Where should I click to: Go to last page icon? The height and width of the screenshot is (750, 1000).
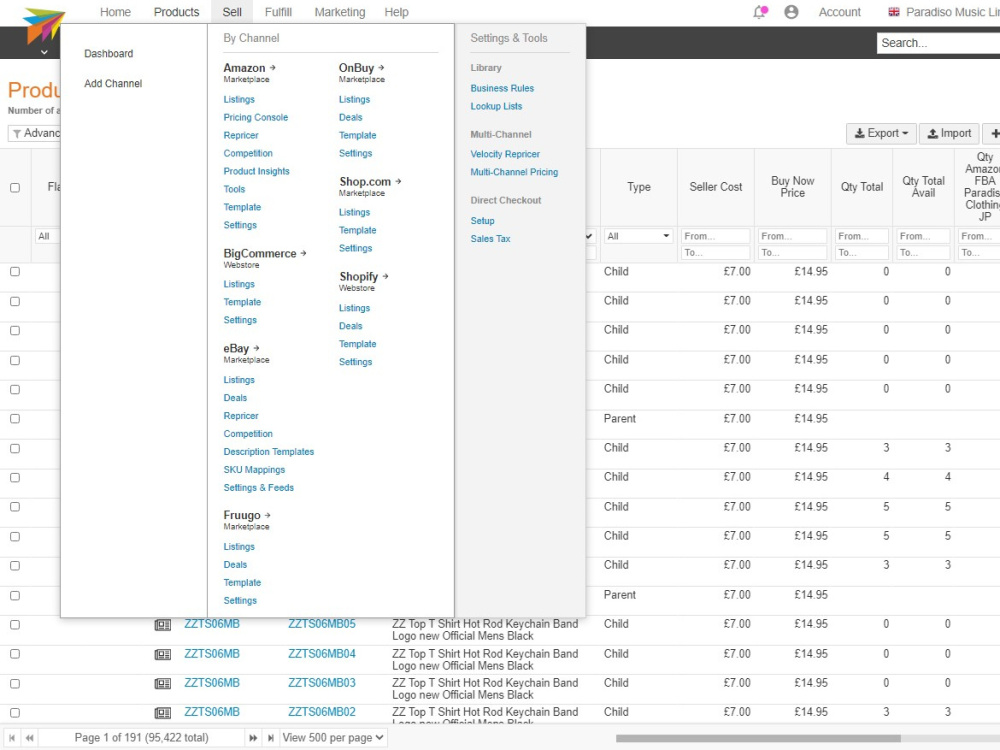270,737
